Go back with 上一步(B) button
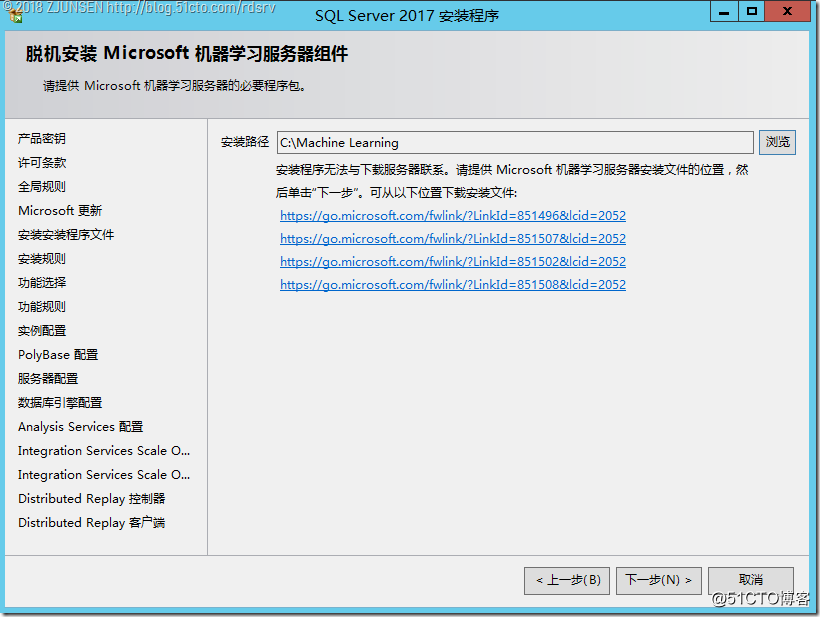The image size is (820, 617). pos(567,580)
